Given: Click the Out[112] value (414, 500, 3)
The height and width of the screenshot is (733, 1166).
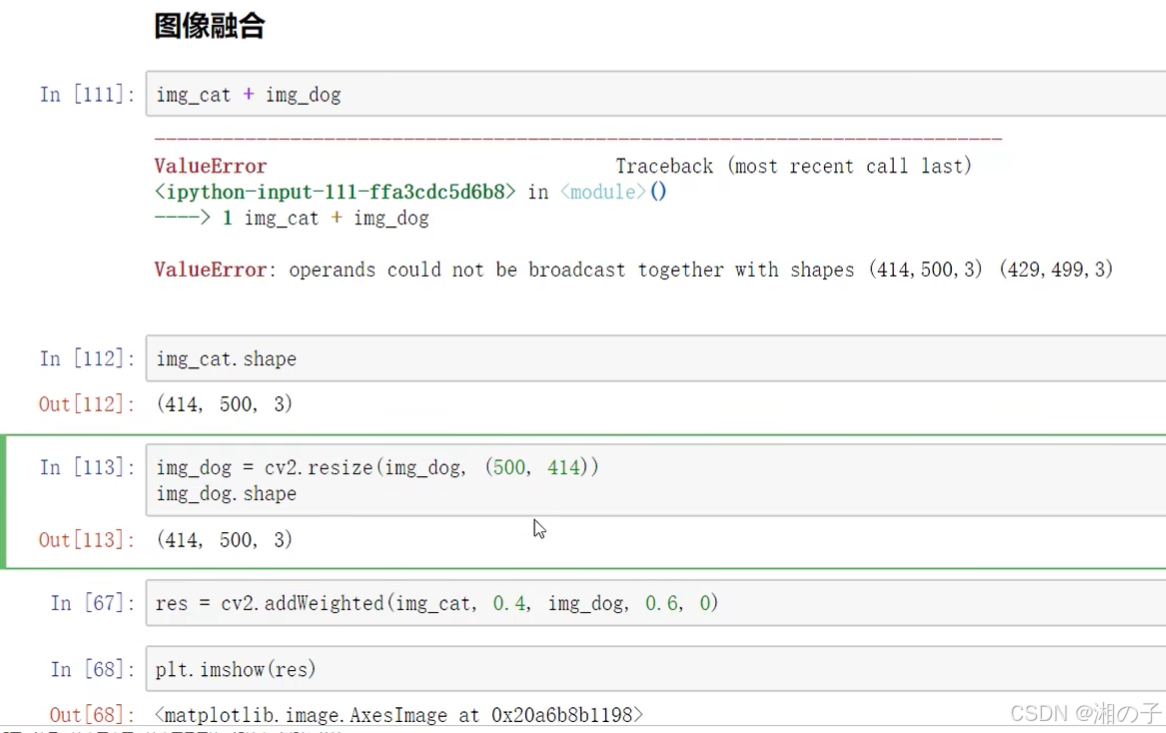Looking at the screenshot, I should click(x=225, y=404).
